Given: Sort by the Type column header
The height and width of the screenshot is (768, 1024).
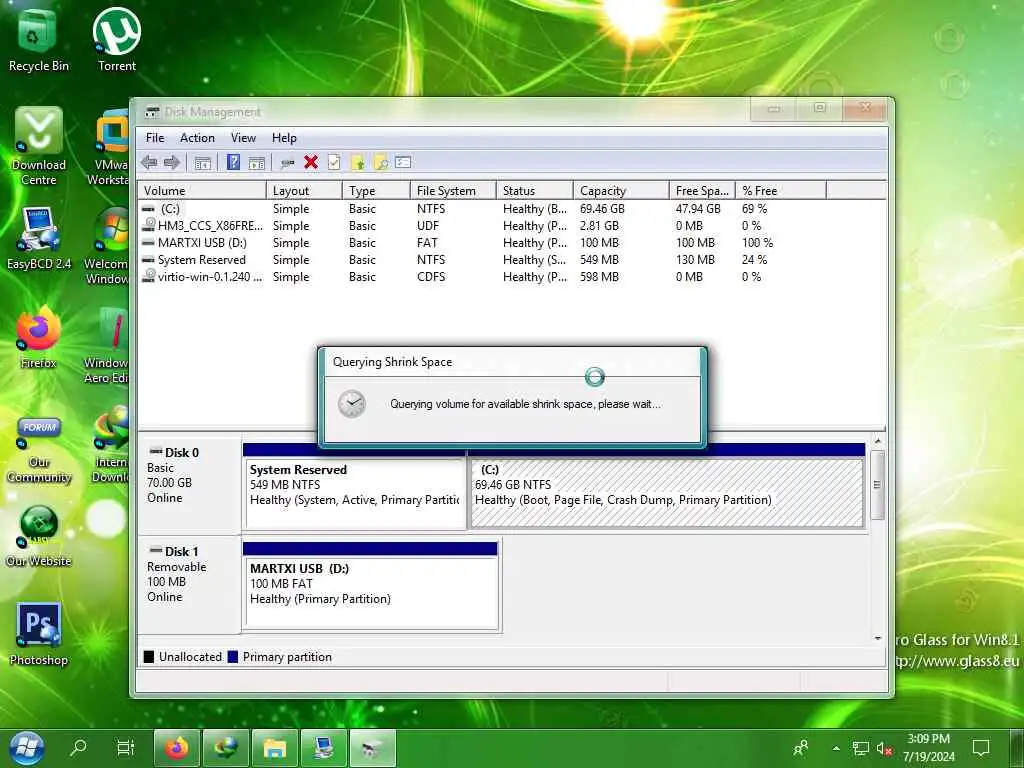Looking at the screenshot, I should 377,191.
